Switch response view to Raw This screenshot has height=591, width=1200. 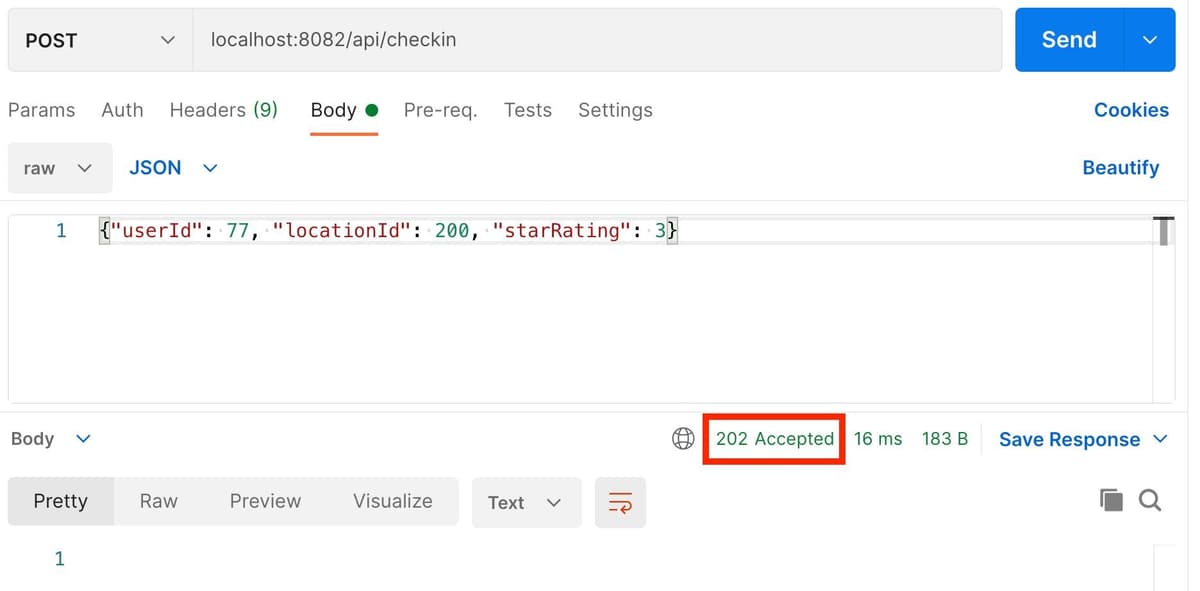point(158,501)
